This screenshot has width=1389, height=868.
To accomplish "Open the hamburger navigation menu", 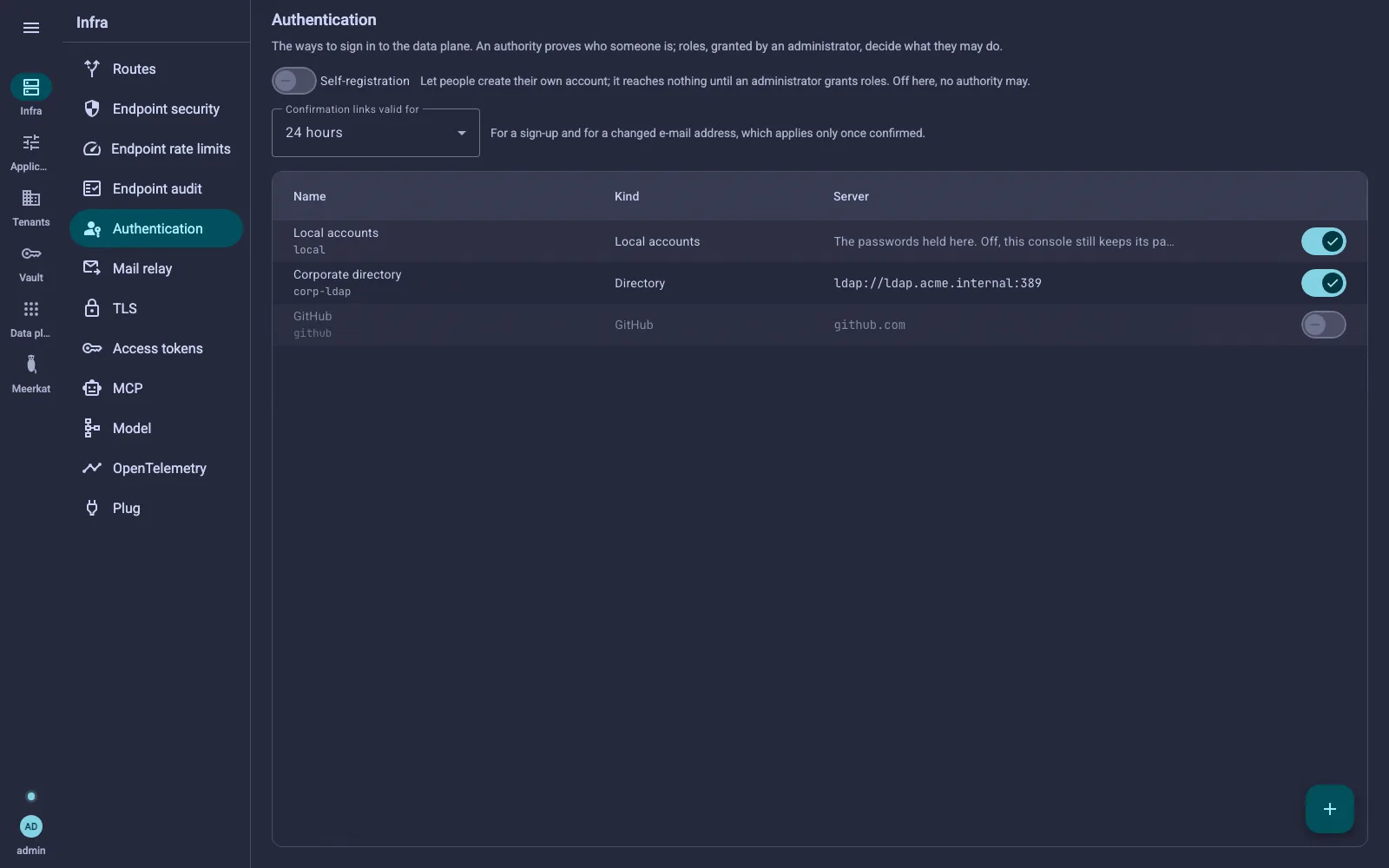I will coord(31,28).
